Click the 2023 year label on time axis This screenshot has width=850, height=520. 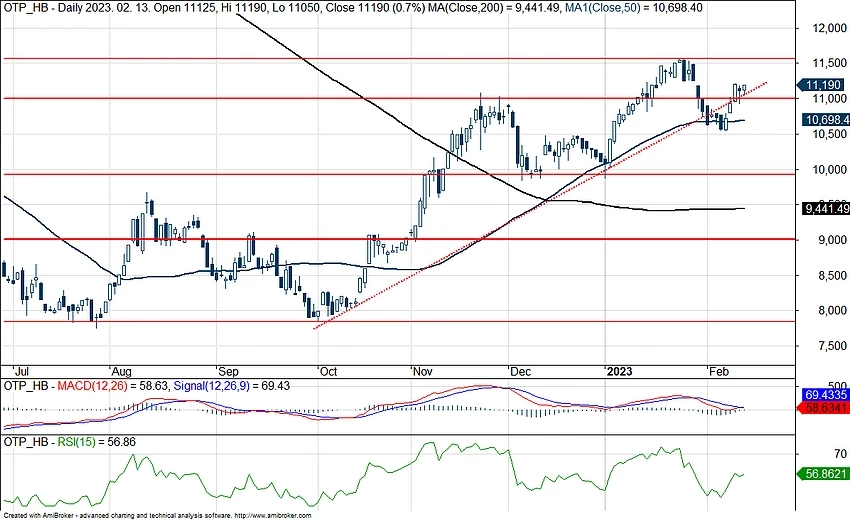(620, 371)
